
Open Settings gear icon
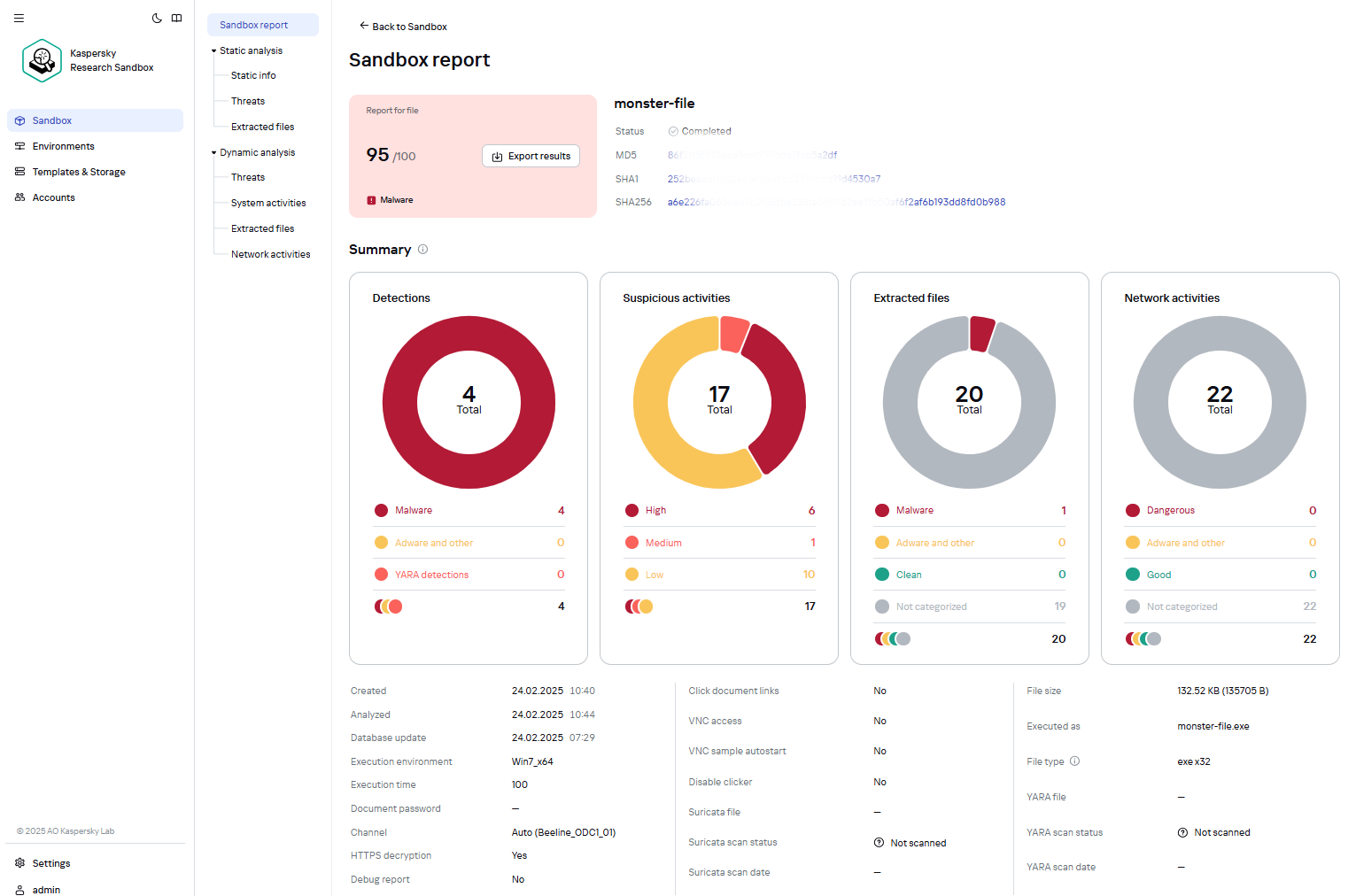coord(19,863)
